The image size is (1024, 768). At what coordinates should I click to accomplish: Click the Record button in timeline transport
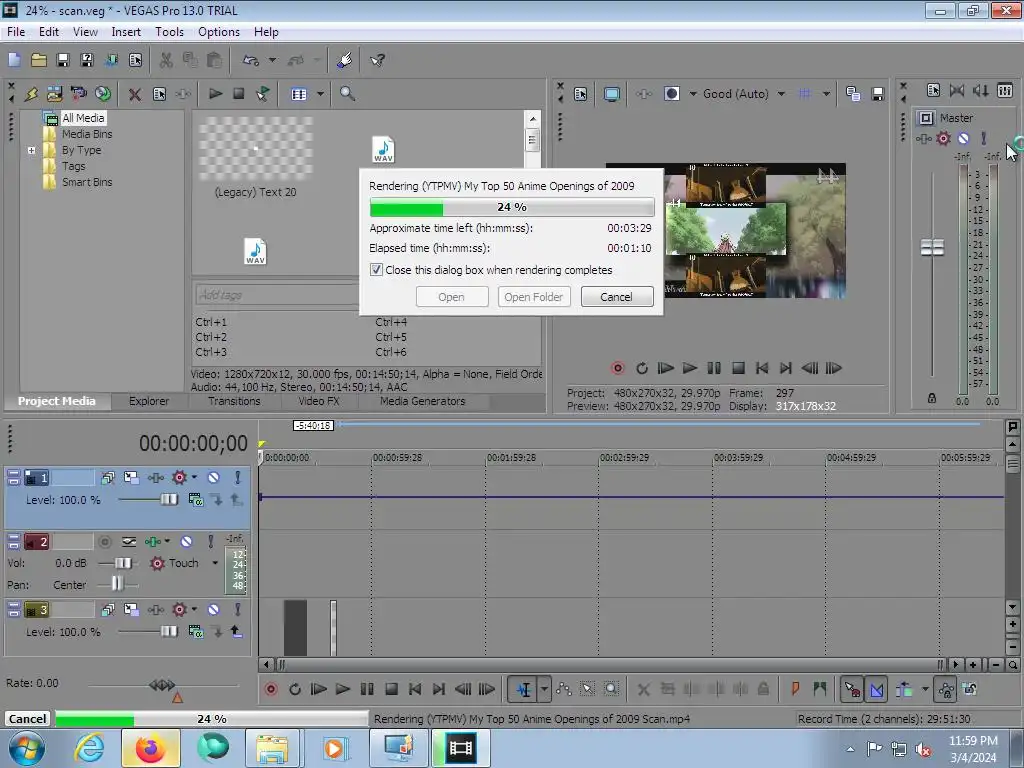270,689
